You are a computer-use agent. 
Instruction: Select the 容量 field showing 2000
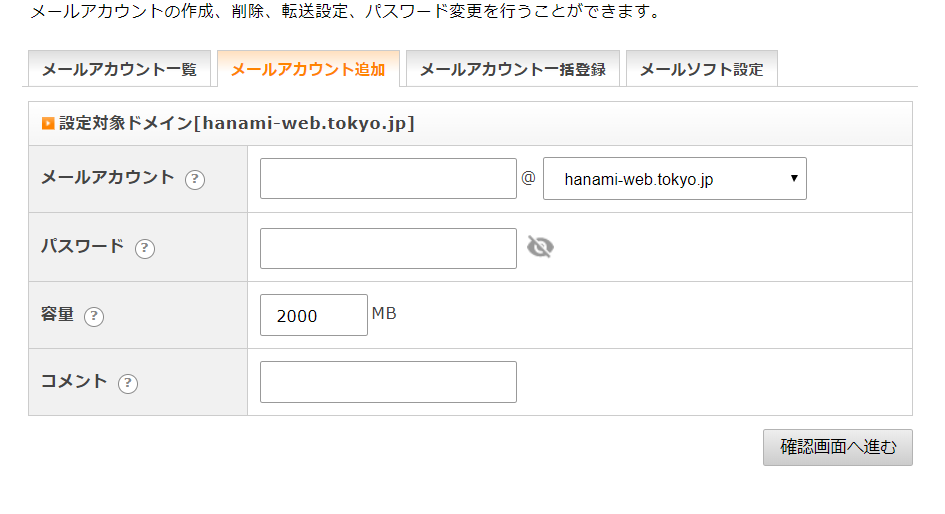coord(313,315)
